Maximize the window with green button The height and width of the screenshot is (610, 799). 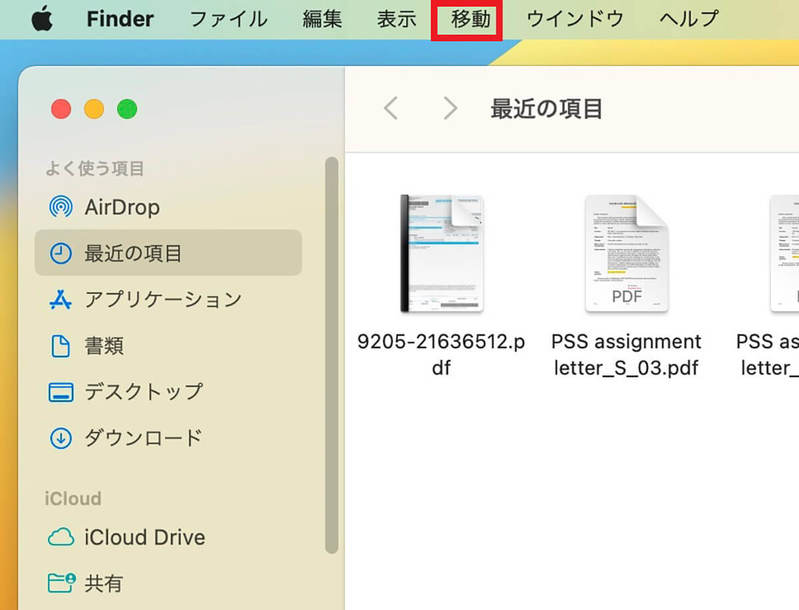tap(127, 109)
